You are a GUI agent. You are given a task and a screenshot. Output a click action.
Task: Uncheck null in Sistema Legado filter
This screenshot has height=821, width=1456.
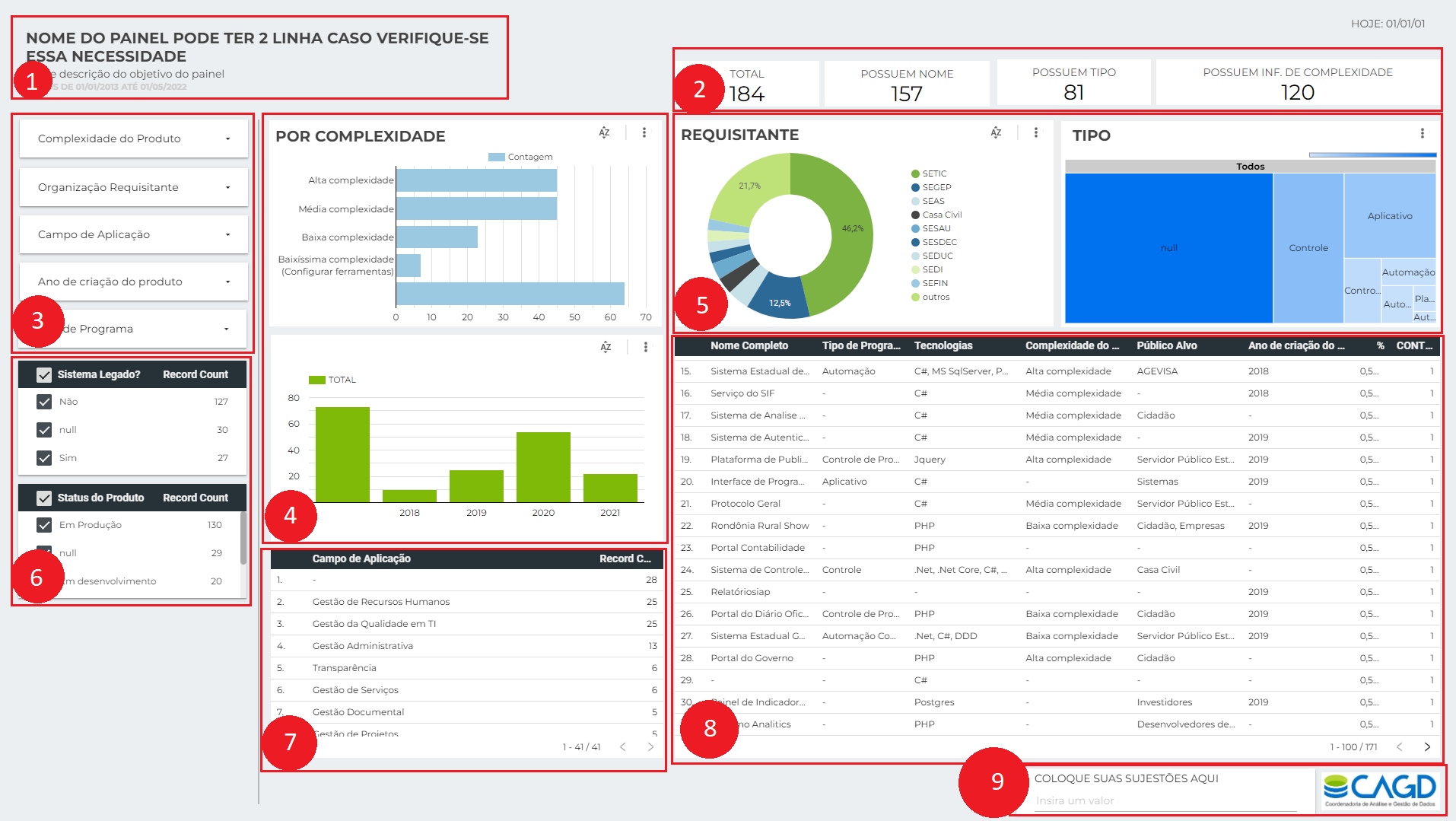coord(44,430)
